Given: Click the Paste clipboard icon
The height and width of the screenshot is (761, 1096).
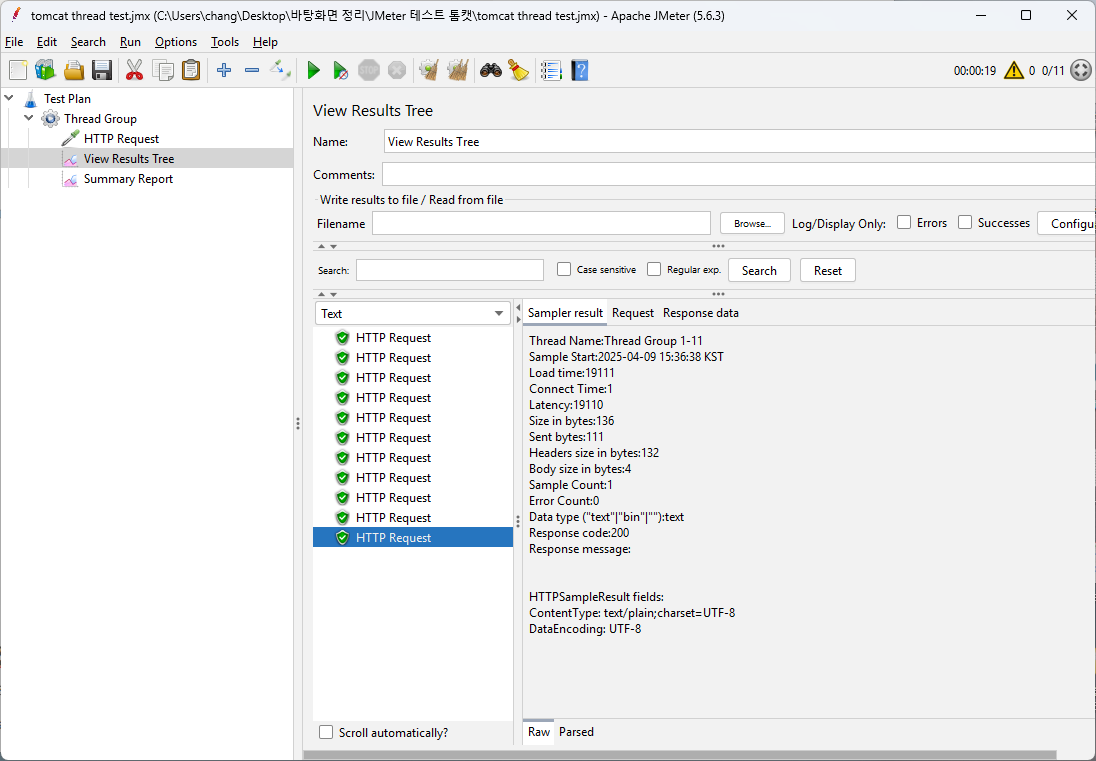Looking at the screenshot, I should [191, 70].
